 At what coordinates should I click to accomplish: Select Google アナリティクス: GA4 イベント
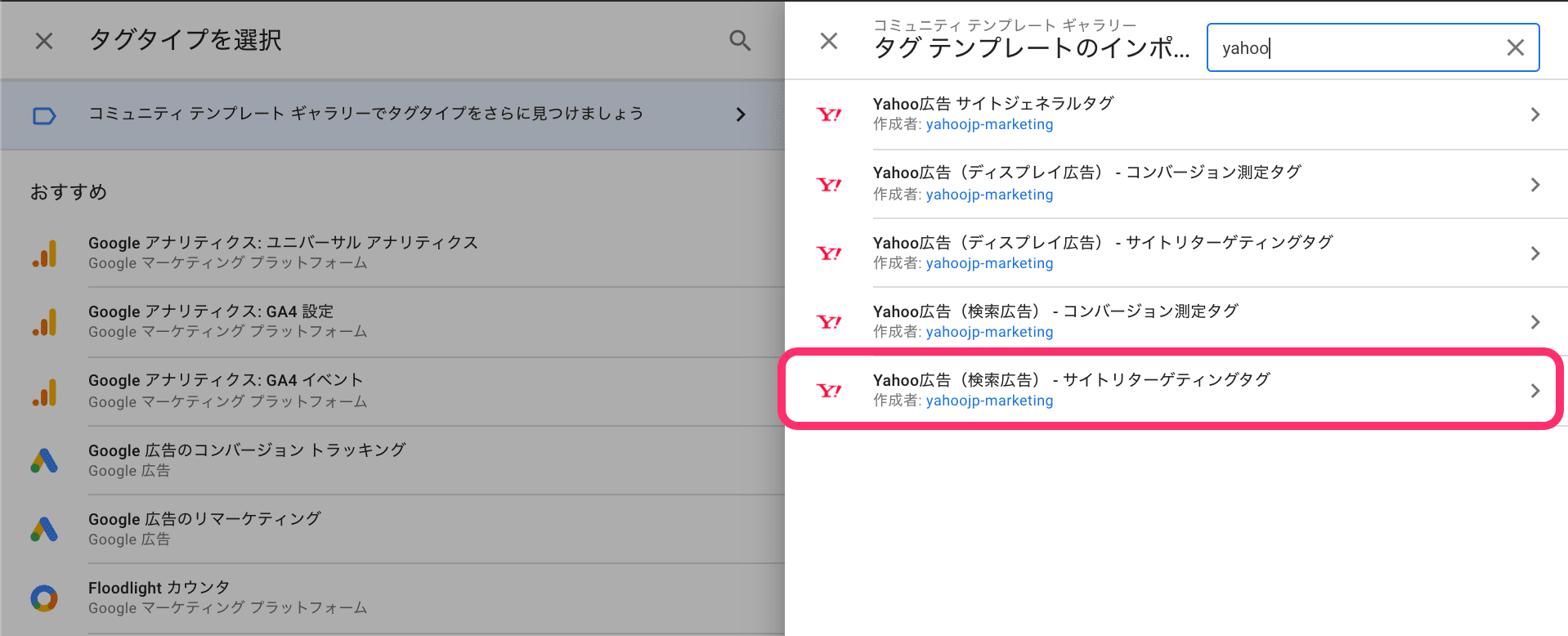pos(392,391)
